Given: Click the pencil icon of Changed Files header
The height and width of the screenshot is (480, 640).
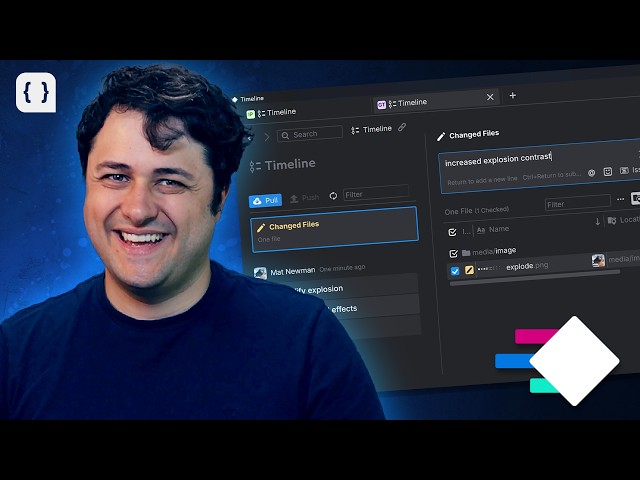Looking at the screenshot, I should [x=441, y=137].
